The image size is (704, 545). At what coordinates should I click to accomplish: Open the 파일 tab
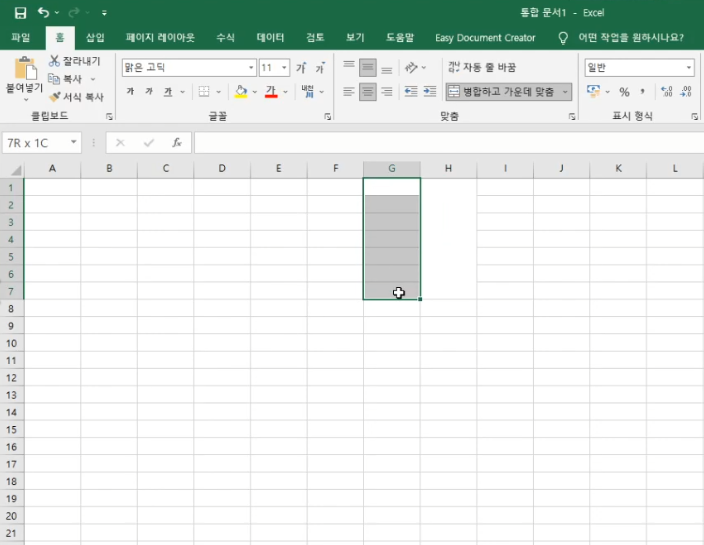coord(21,37)
